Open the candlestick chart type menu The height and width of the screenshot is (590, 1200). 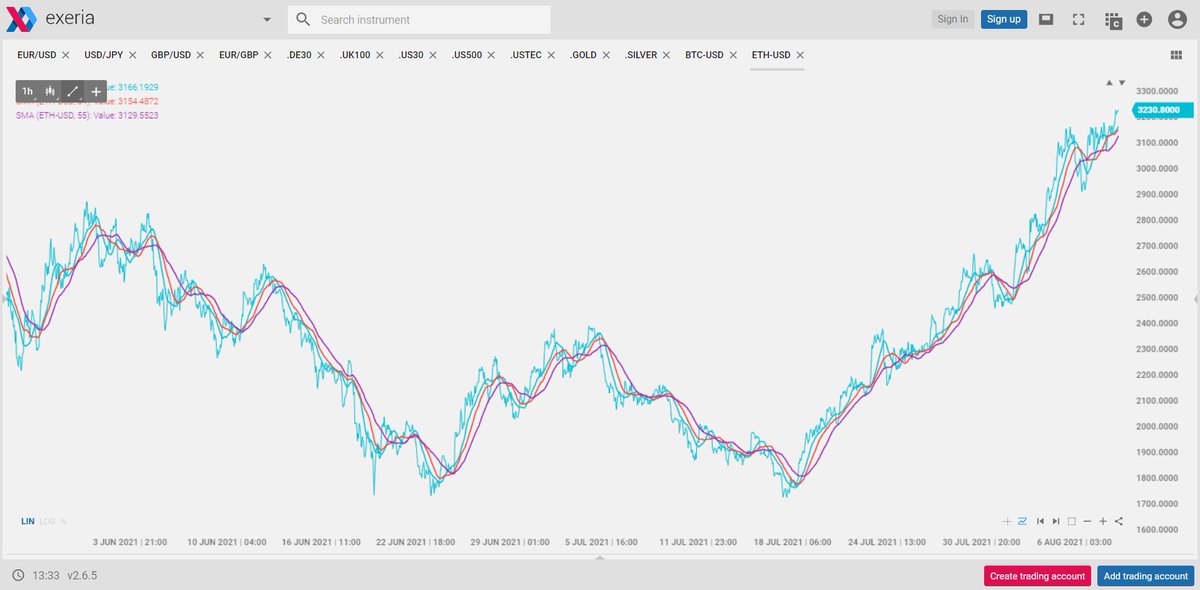click(50, 91)
